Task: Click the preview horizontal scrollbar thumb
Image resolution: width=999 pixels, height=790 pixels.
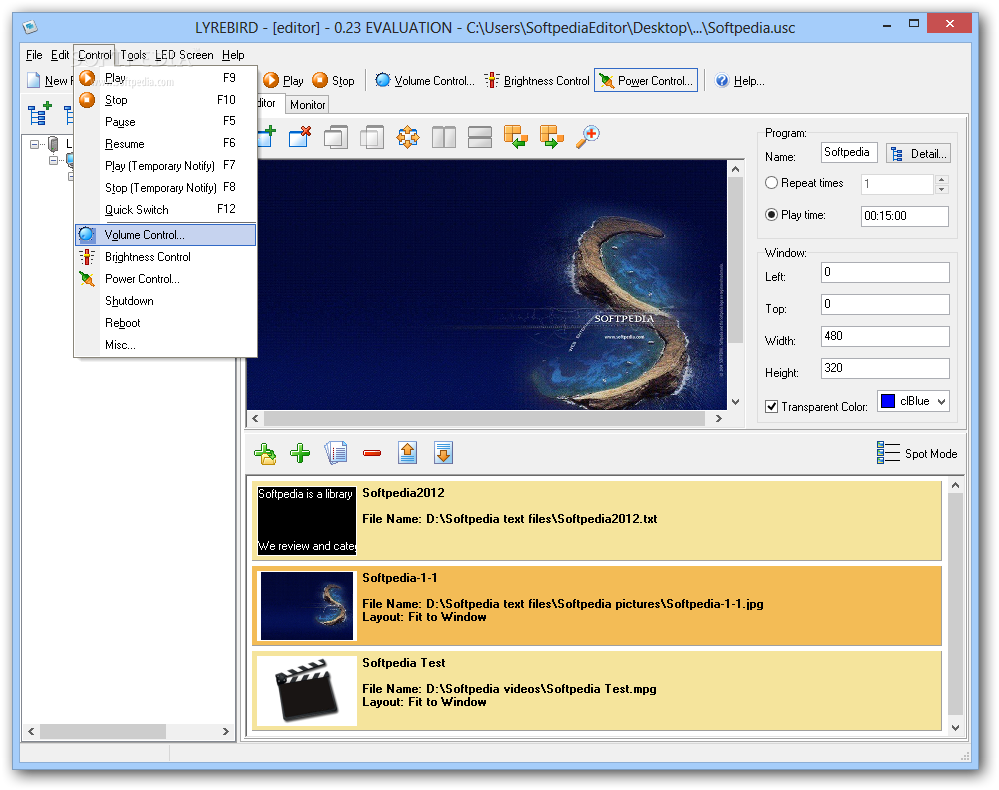Action: (484, 418)
